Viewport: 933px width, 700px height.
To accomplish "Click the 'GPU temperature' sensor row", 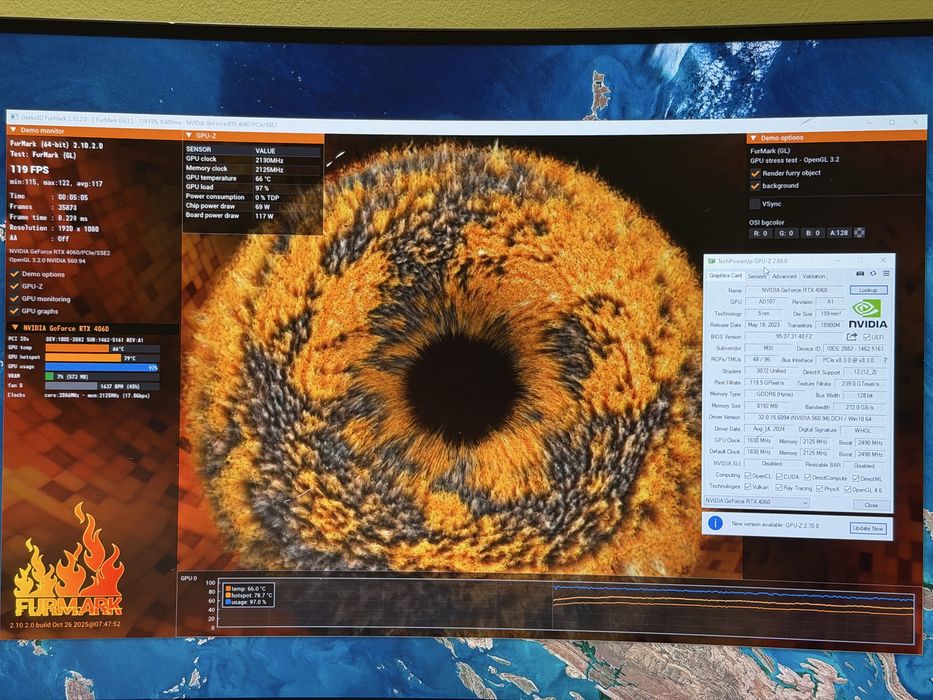I will pyautogui.click(x=253, y=178).
